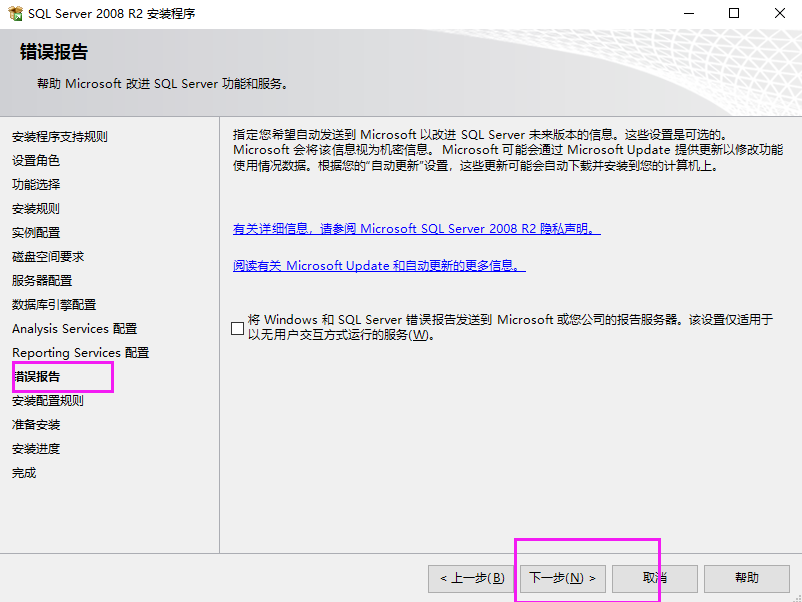This screenshot has width=802, height=602.
Task: Select 安装程序支持规则 in the sidebar
Action: (x=63, y=135)
